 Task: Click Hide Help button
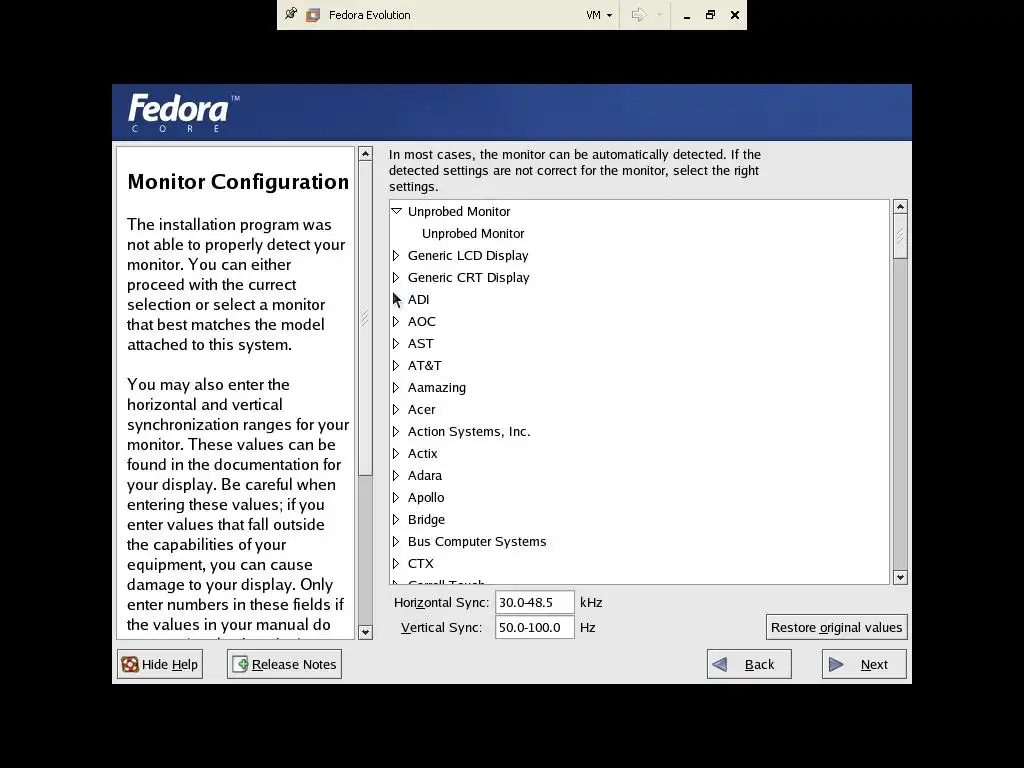[160, 664]
